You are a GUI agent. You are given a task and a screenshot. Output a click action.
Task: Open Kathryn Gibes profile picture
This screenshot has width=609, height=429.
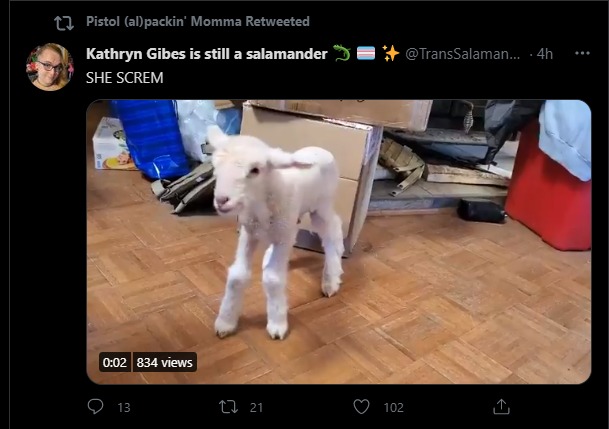[x=50, y=67]
